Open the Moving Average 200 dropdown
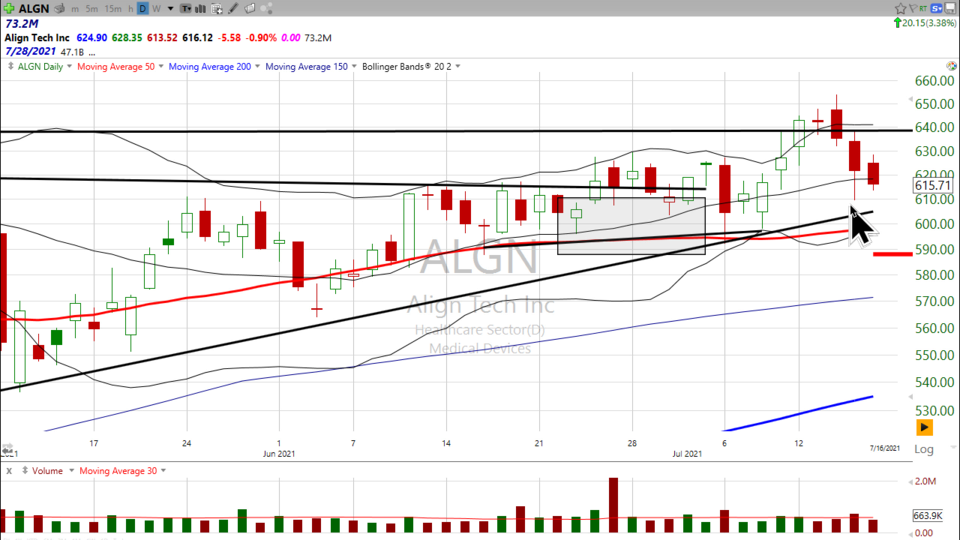The width and height of the screenshot is (960, 540). pyautogui.click(x=257, y=66)
